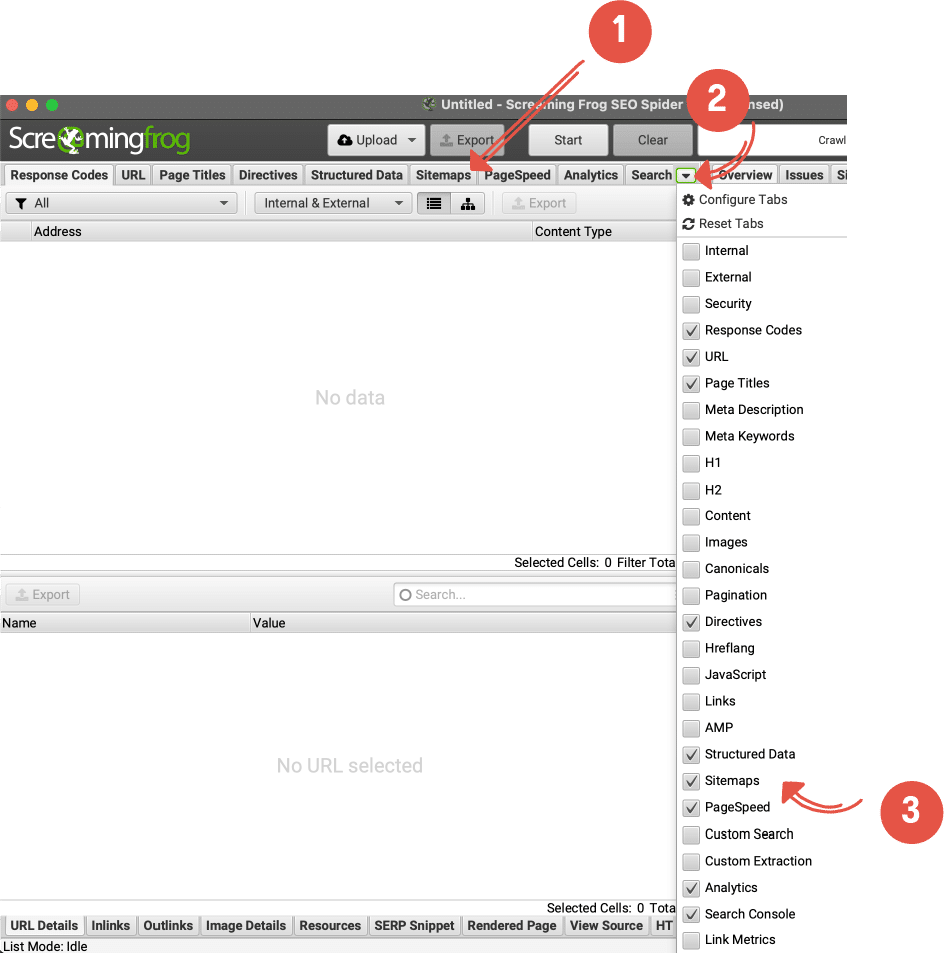Click Export button in lower pane
The height and width of the screenshot is (954, 944).
[43, 594]
